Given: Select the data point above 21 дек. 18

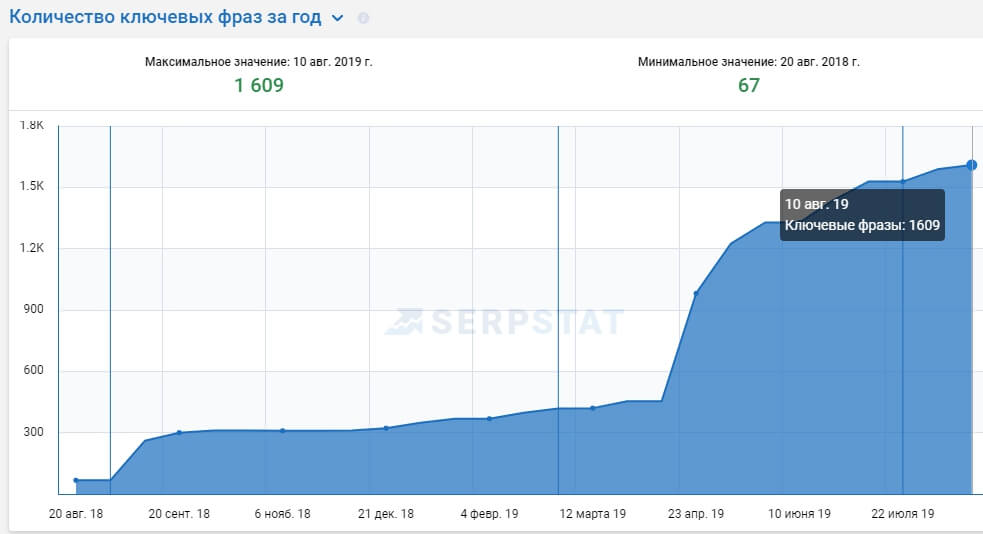Looking at the screenshot, I should [x=386, y=428].
